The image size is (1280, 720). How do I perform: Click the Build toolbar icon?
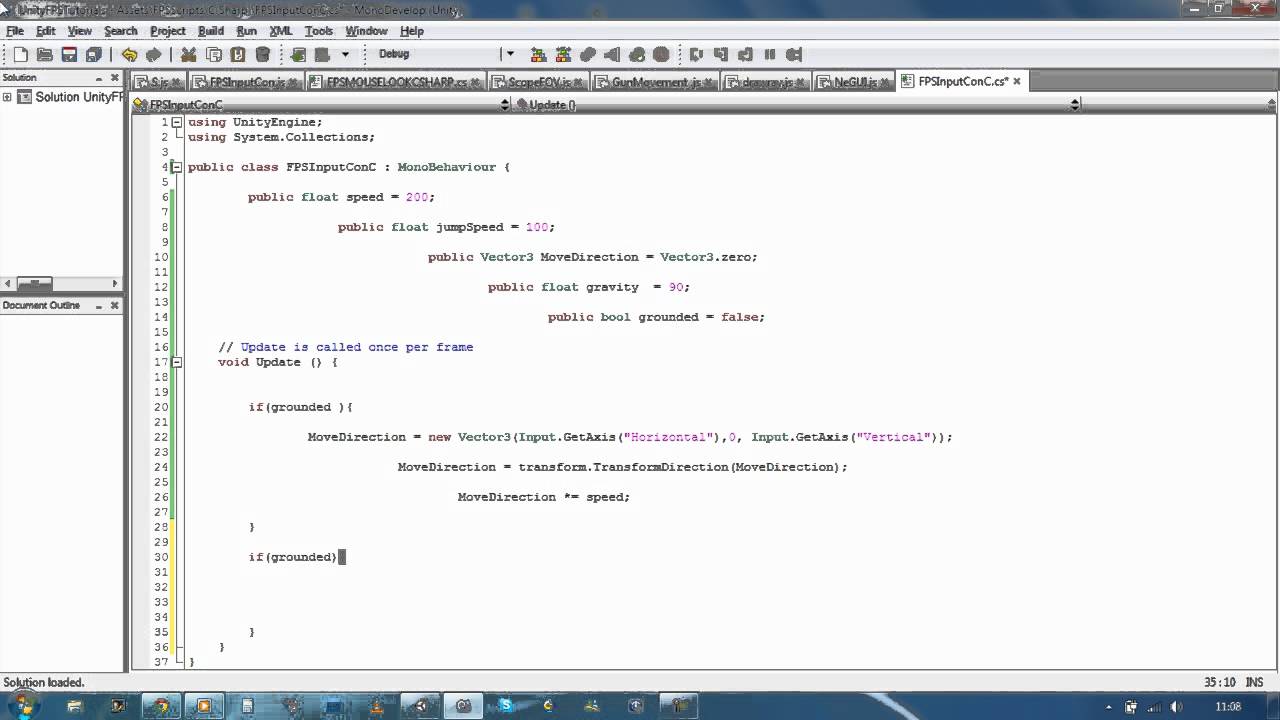tap(298, 54)
